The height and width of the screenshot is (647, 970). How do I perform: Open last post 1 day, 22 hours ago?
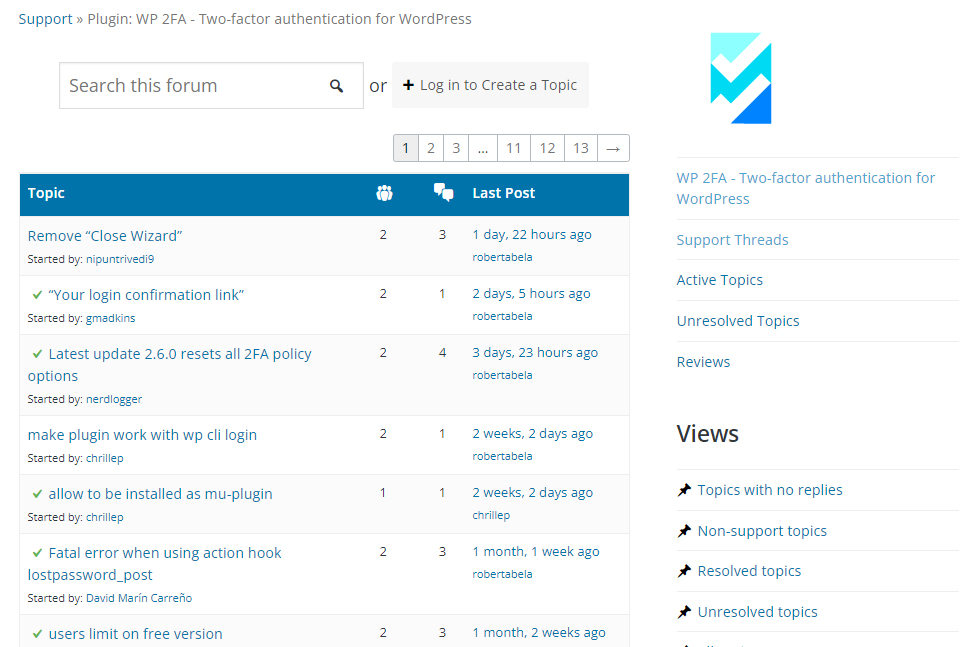532,234
